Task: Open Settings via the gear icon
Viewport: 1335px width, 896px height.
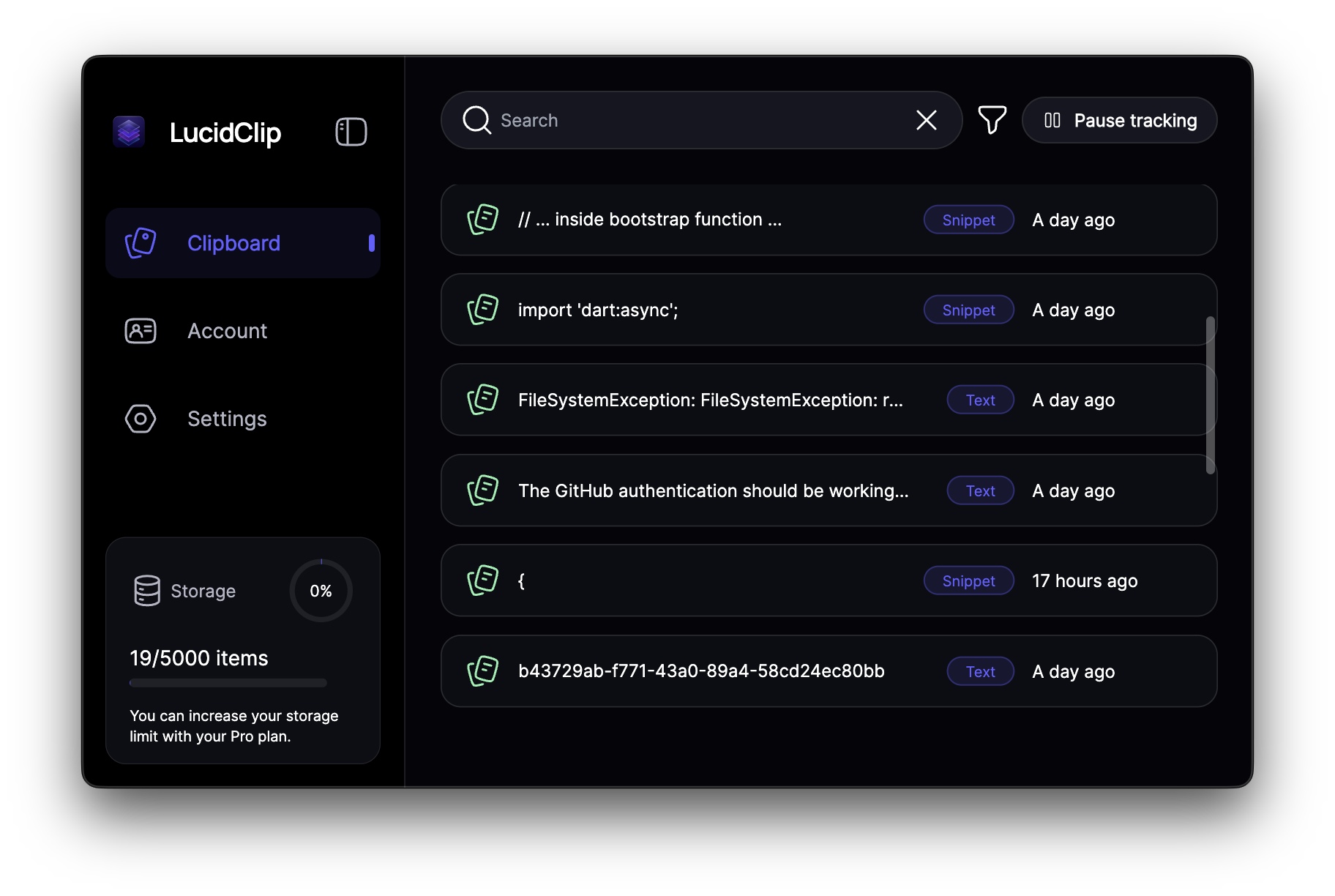Action: point(141,418)
